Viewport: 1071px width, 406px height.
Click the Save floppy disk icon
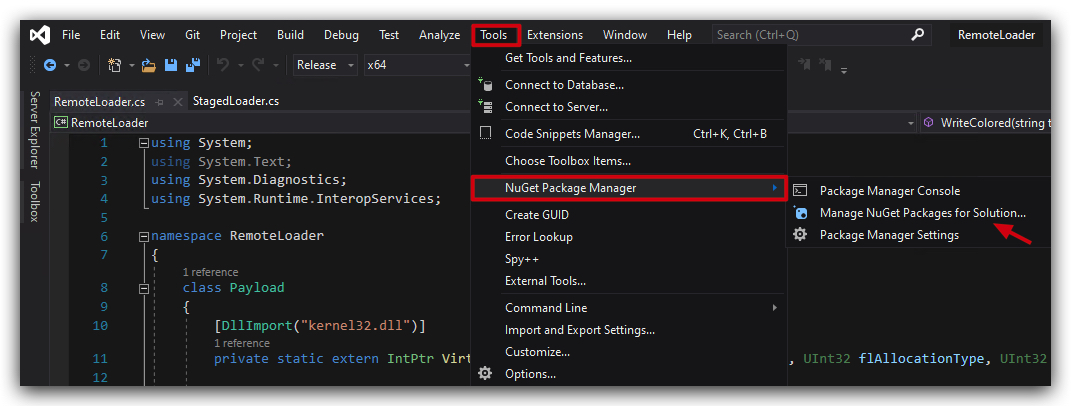tap(171, 65)
